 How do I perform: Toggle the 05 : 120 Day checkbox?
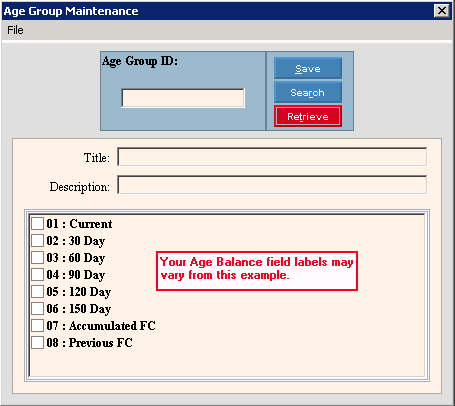pos(37,291)
